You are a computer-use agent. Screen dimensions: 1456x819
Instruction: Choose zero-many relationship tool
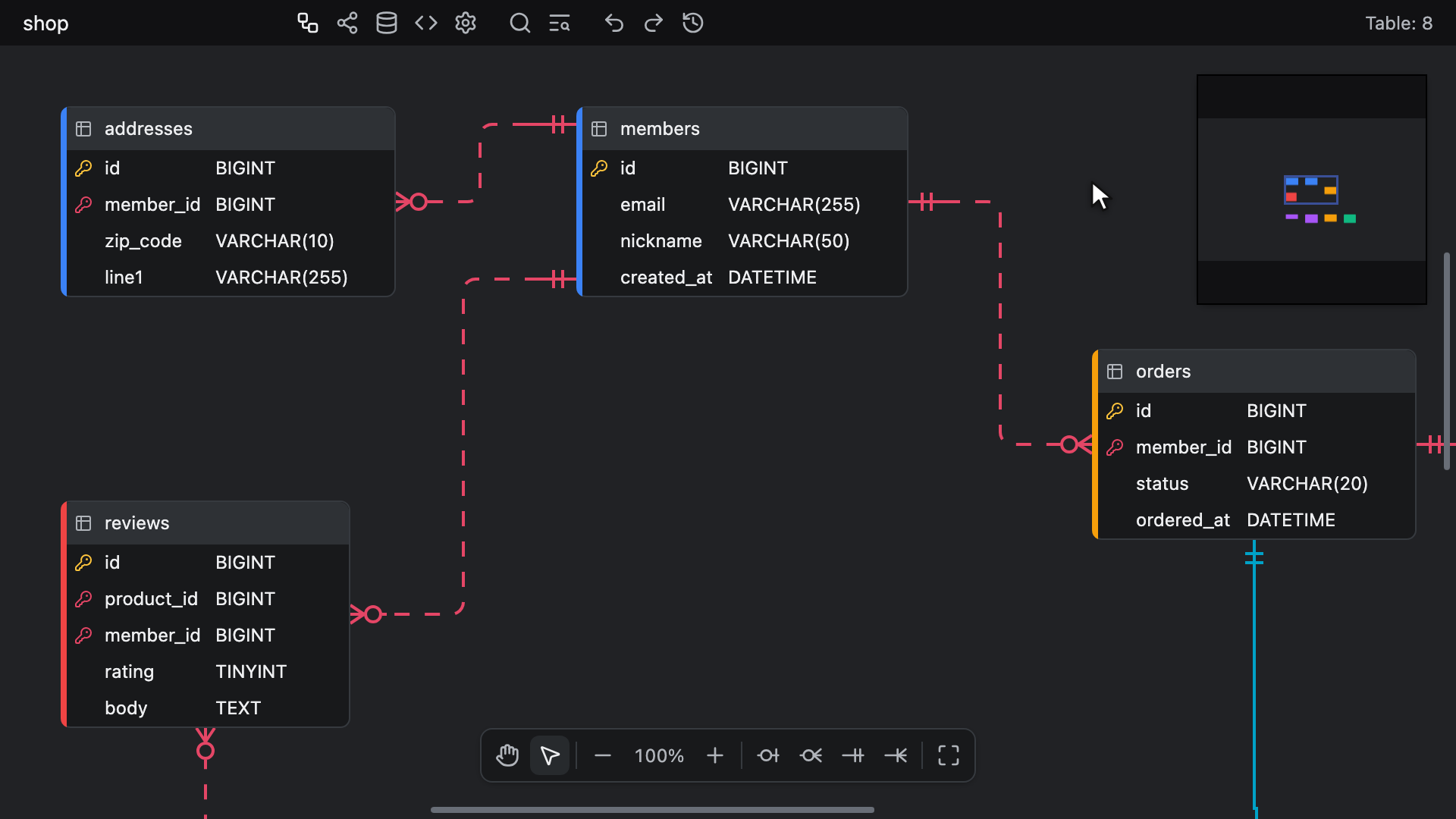(x=811, y=755)
